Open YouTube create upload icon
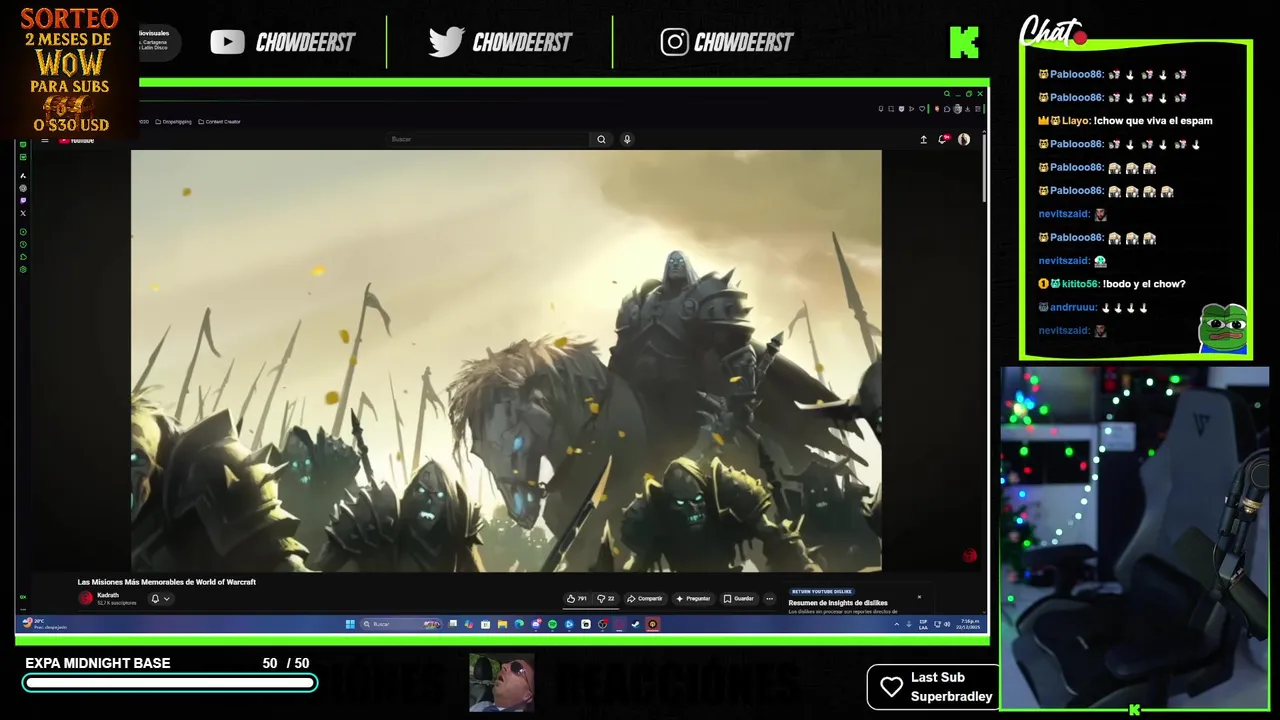Screen dimensions: 1280x720 point(923,139)
